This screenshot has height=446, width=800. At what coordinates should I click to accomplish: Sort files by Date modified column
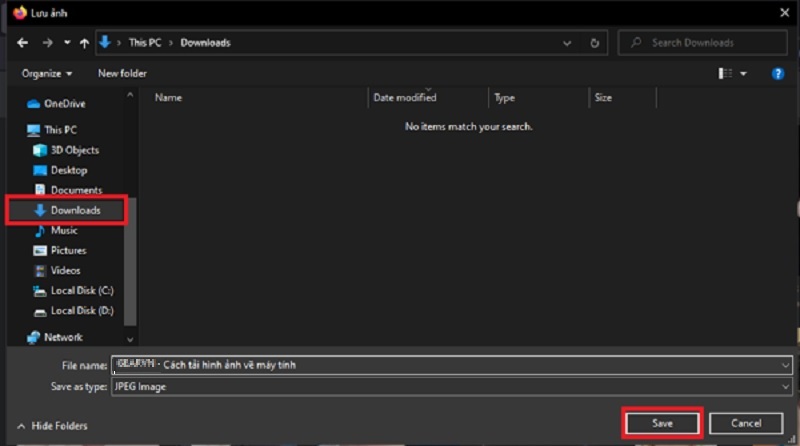pos(405,98)
